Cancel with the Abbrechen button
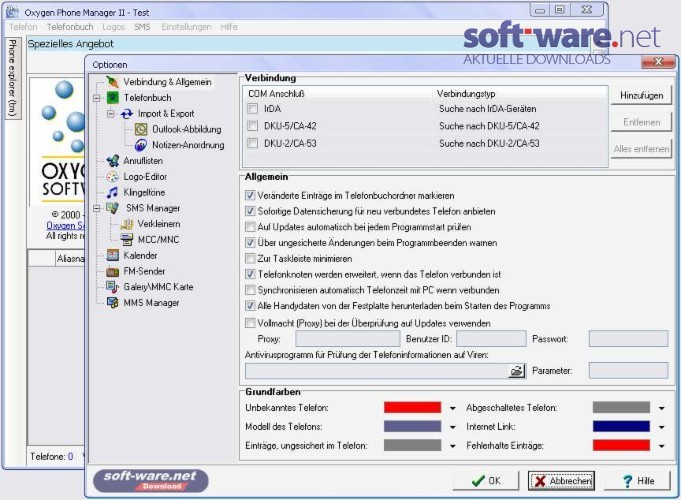The height and width of the screenshot is (500, 681). [x=561, y=481]
